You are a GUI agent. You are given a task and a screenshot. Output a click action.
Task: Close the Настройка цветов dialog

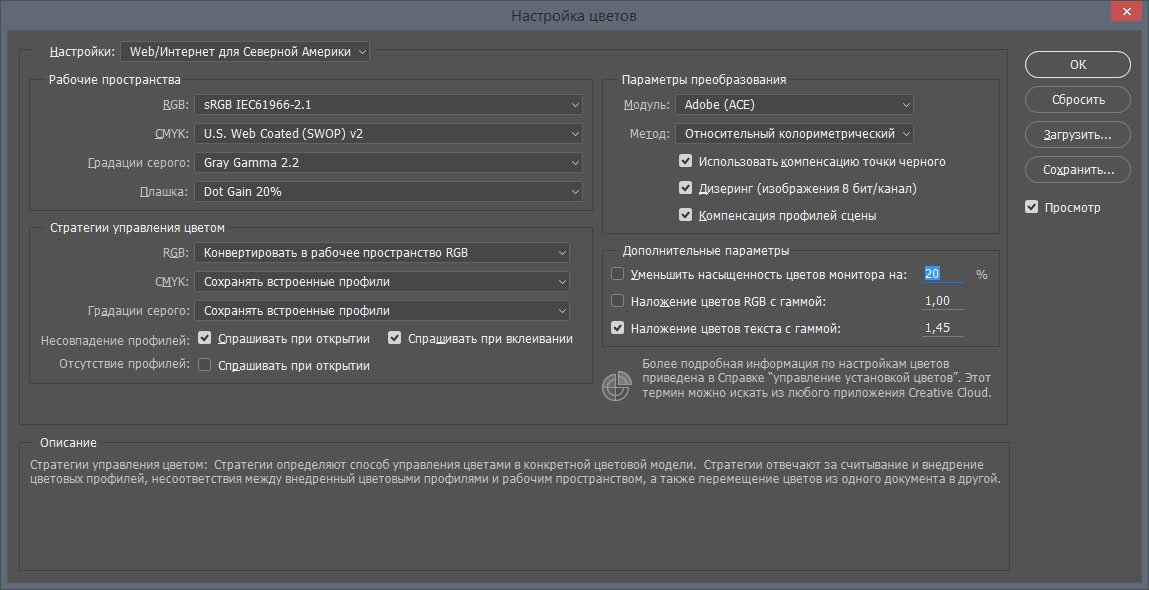pyautogui.click(x=1128, y=12)
